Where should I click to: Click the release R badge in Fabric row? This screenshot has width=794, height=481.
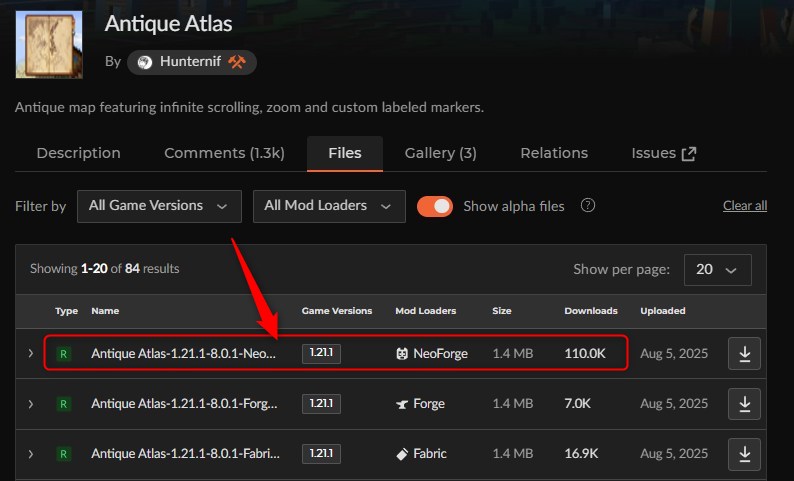click(63, 454)
